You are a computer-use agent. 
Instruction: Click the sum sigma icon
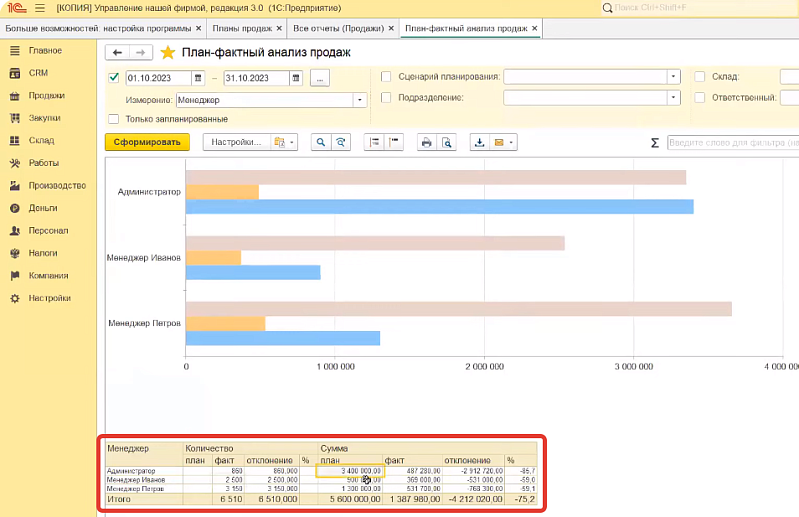655,143
